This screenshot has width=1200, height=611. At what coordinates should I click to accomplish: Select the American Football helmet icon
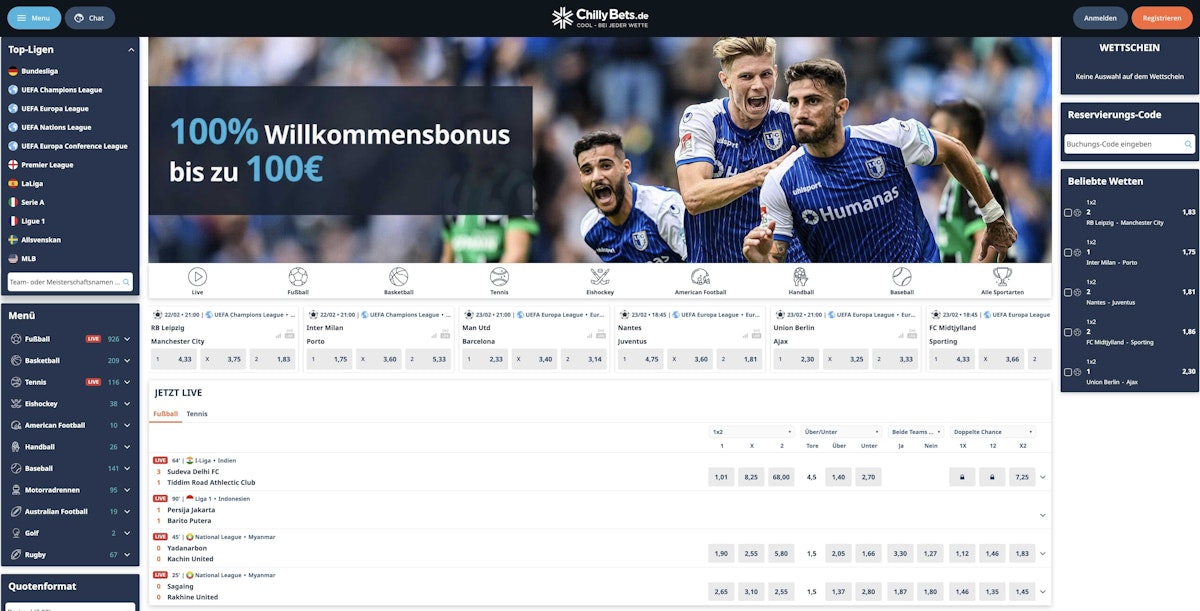700,277
